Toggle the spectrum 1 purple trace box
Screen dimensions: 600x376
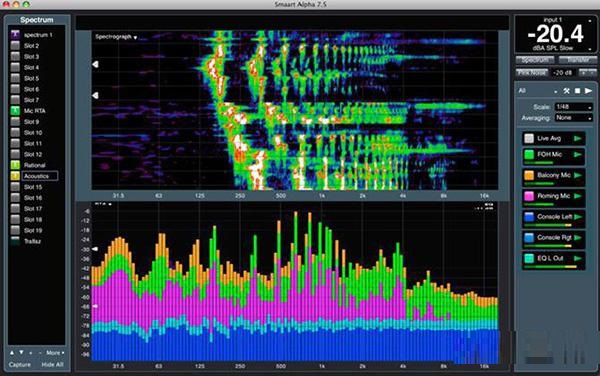coord(15,34)
